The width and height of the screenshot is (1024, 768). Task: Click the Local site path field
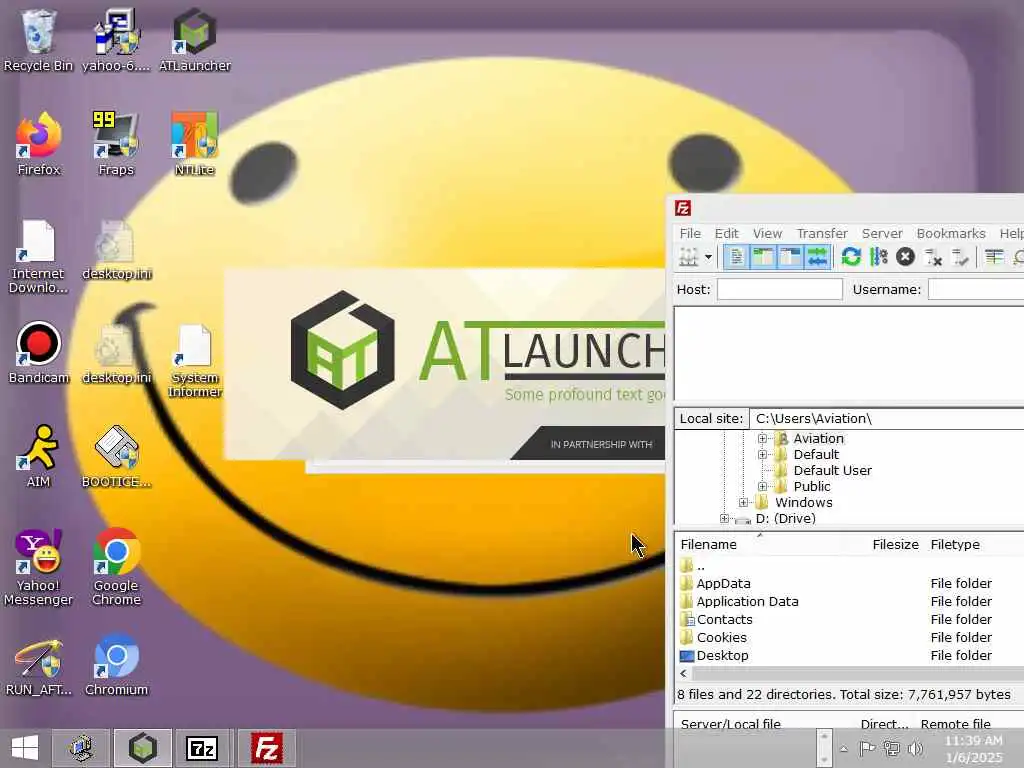point(886,419)
